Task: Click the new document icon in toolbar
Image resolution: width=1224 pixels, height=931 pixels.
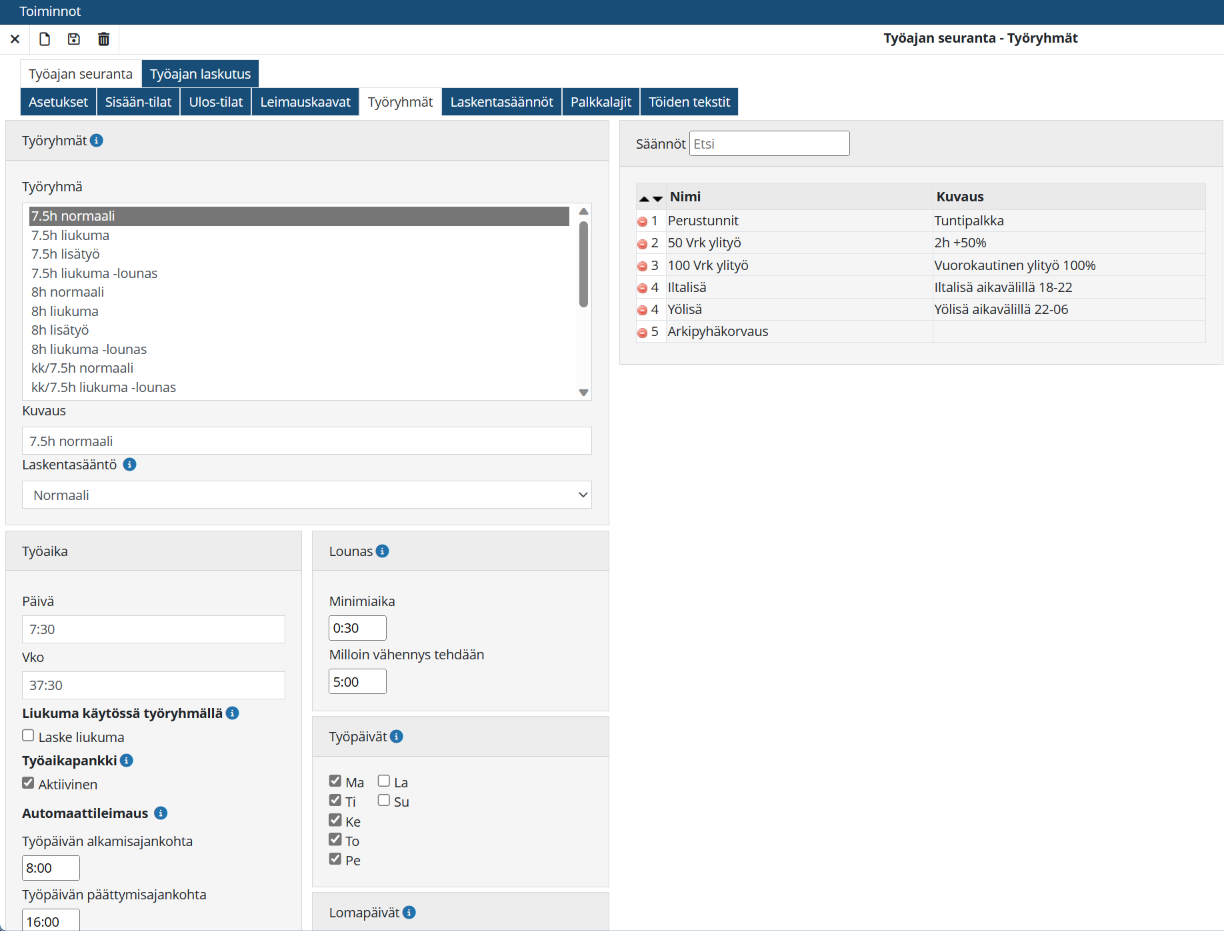Action: click(x=44, y=39)
